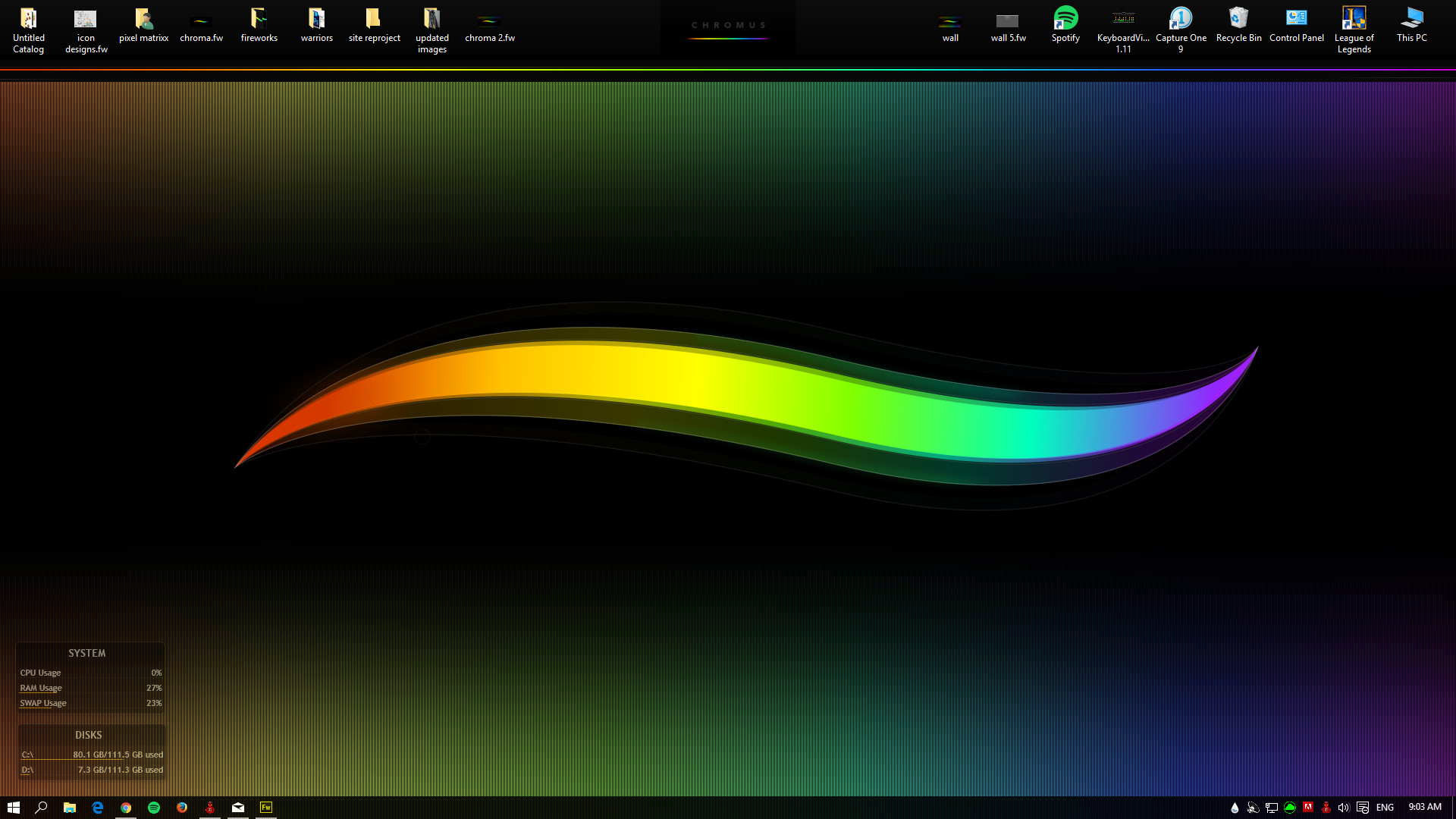Select the Spotify desktop shortcut

click(x=1065, y=25)
